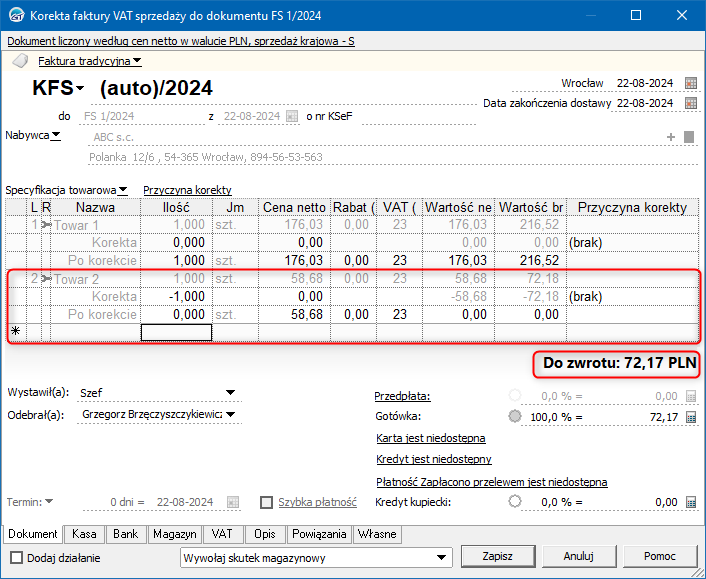Switch to the Własne tab

click(377, 534)
